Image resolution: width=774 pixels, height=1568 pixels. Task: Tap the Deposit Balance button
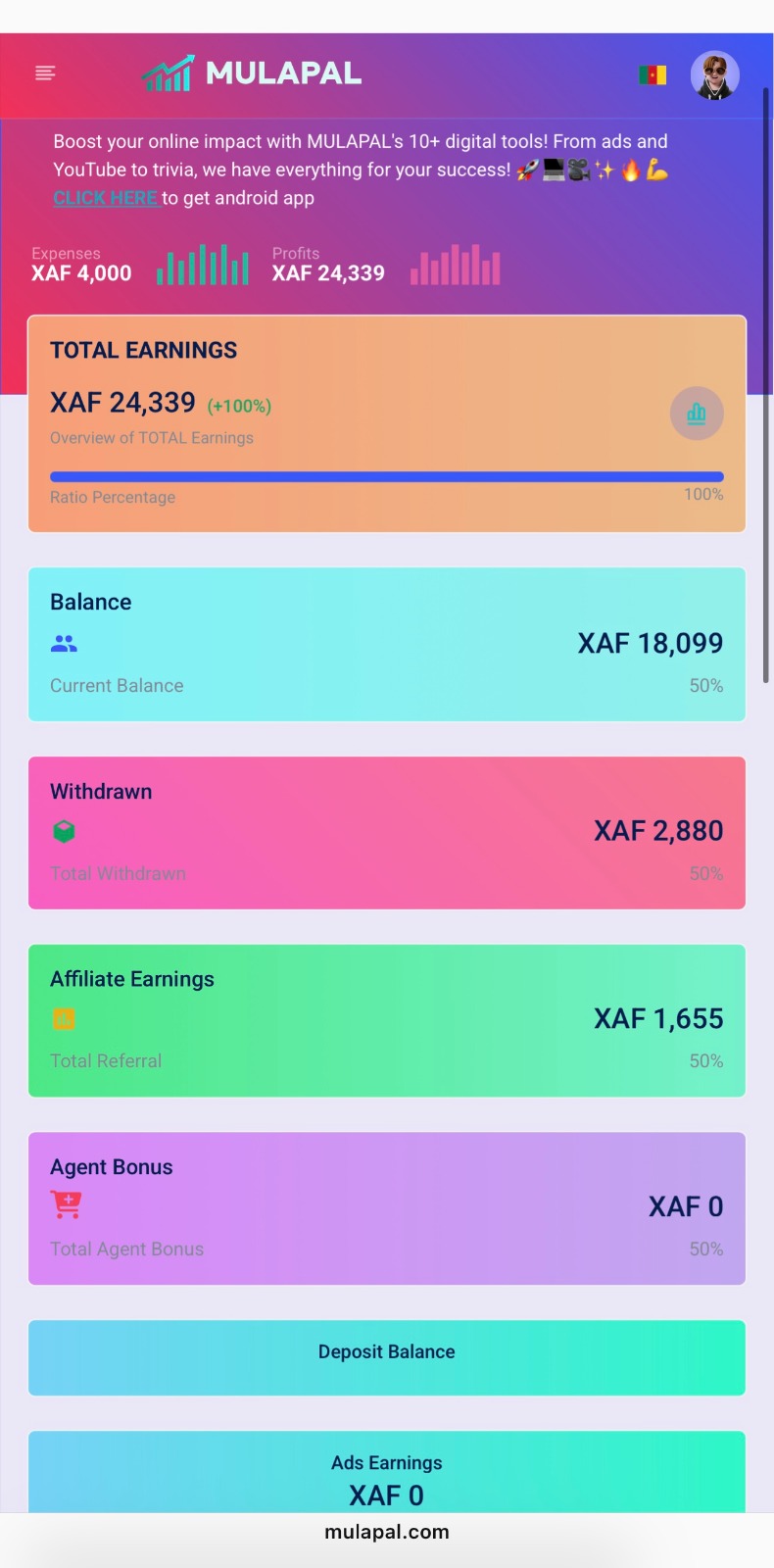click(x=387, y=1357)
